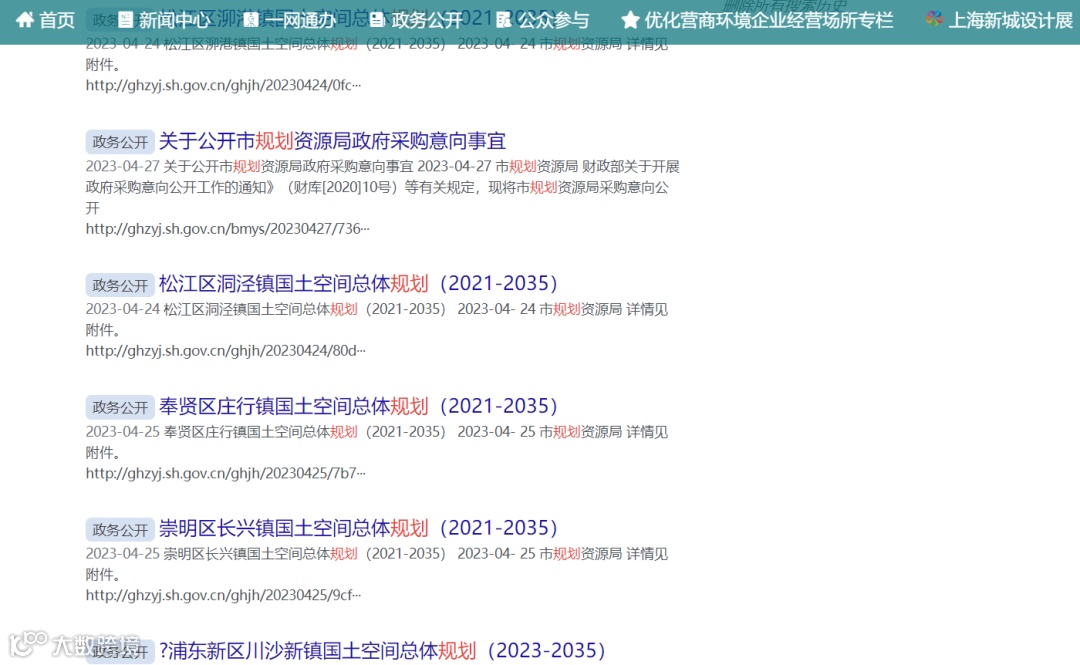
Task: Click the 政务公开 tag on the 政府采购意向 result
Action: click(x=120, y=142)
